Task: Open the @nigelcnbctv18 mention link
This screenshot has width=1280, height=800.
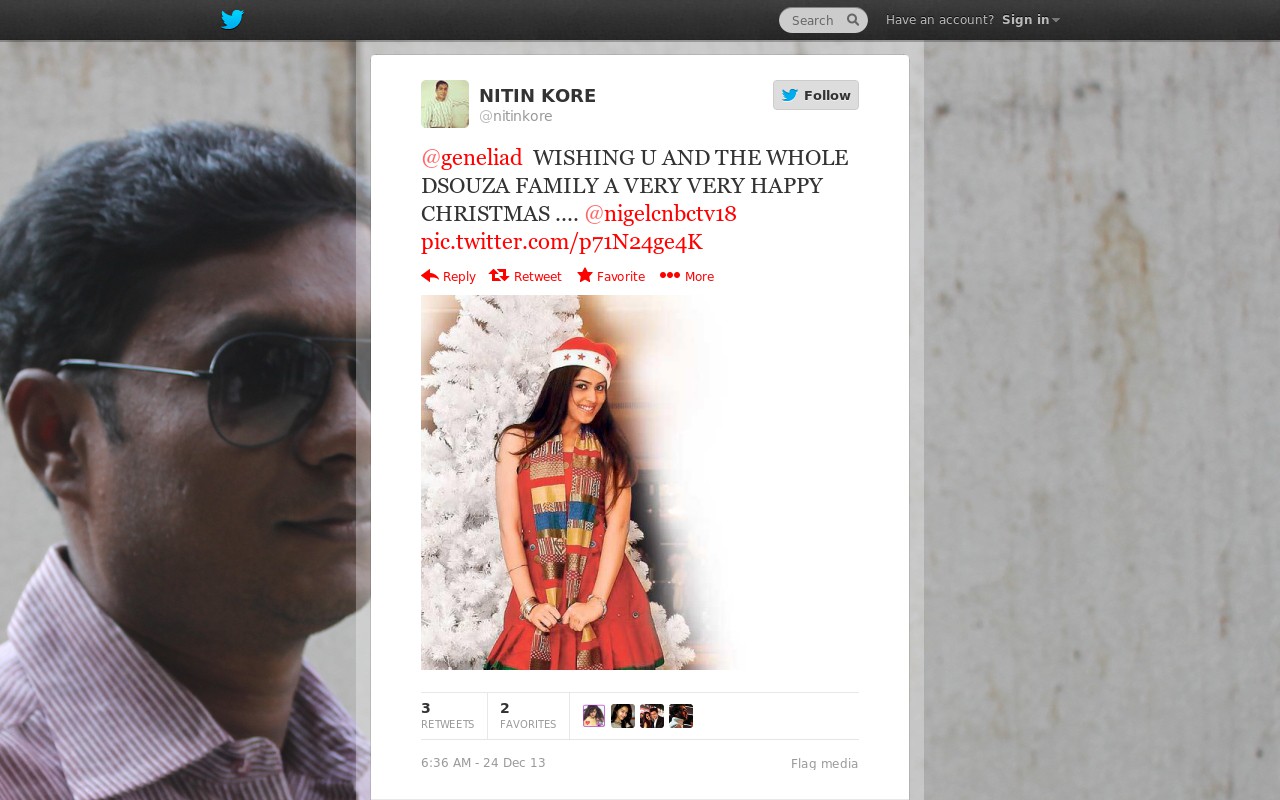Action: pyautogui.click(x=660, y=214)
